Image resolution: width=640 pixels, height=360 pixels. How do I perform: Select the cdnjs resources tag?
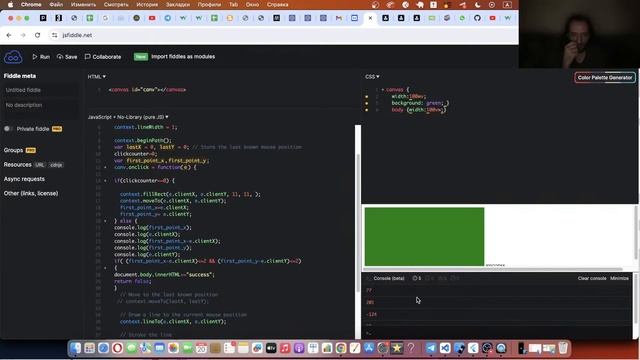(x=56, y=165)
